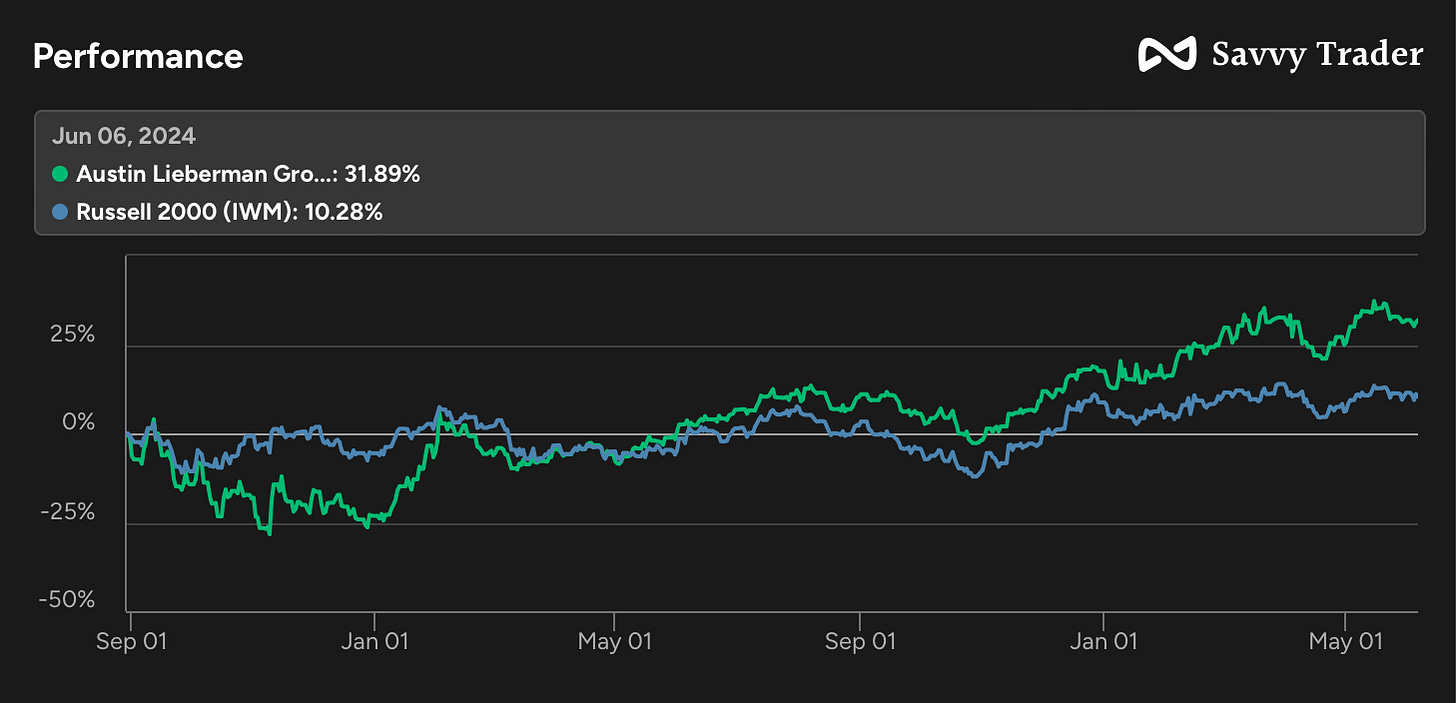
Task: Click the first Jan 01 axis label
Action: tap(374, 641)
